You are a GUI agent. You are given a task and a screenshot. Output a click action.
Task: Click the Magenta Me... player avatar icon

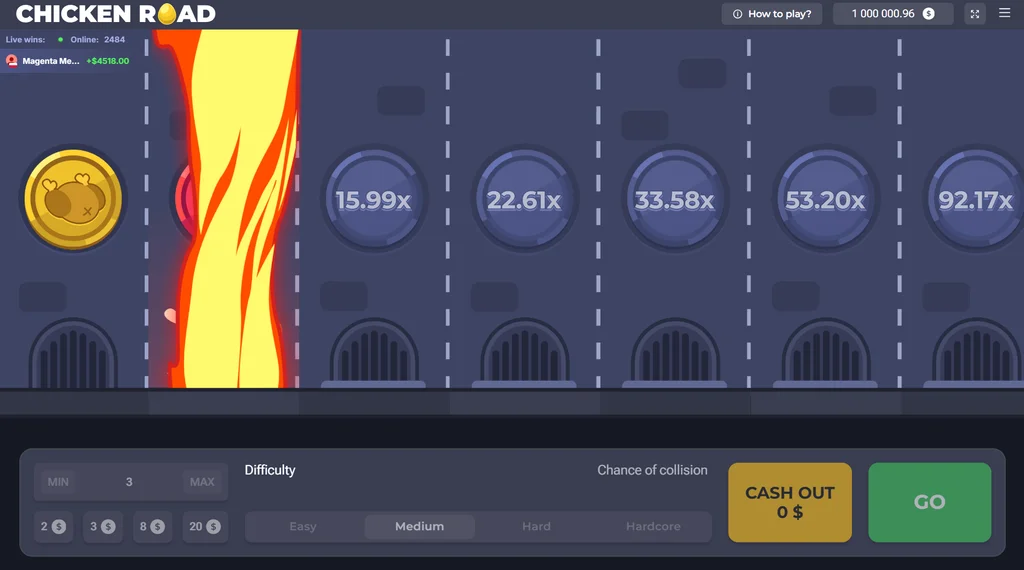click(12, 61)
